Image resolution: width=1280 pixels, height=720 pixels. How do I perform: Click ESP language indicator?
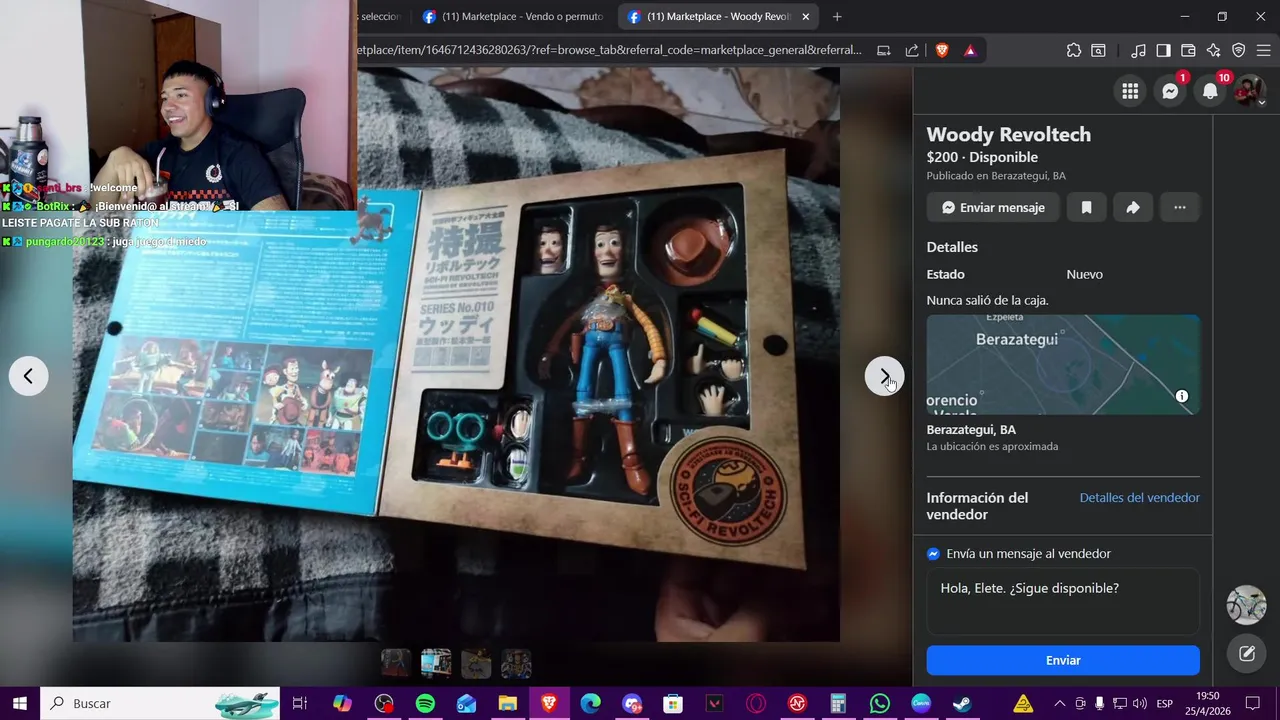coord(1164,703)
